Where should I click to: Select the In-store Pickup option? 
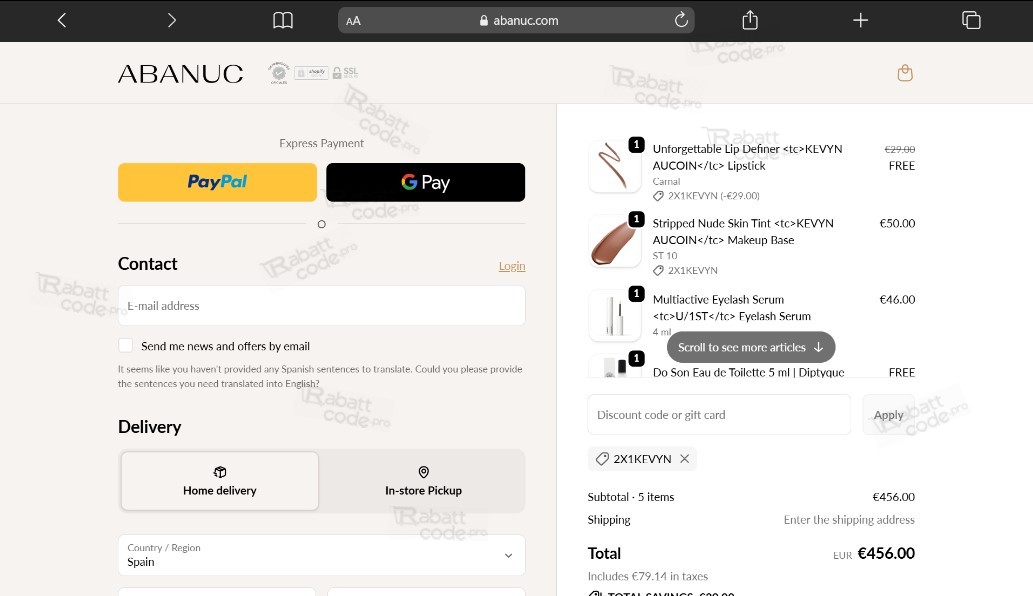424,481
